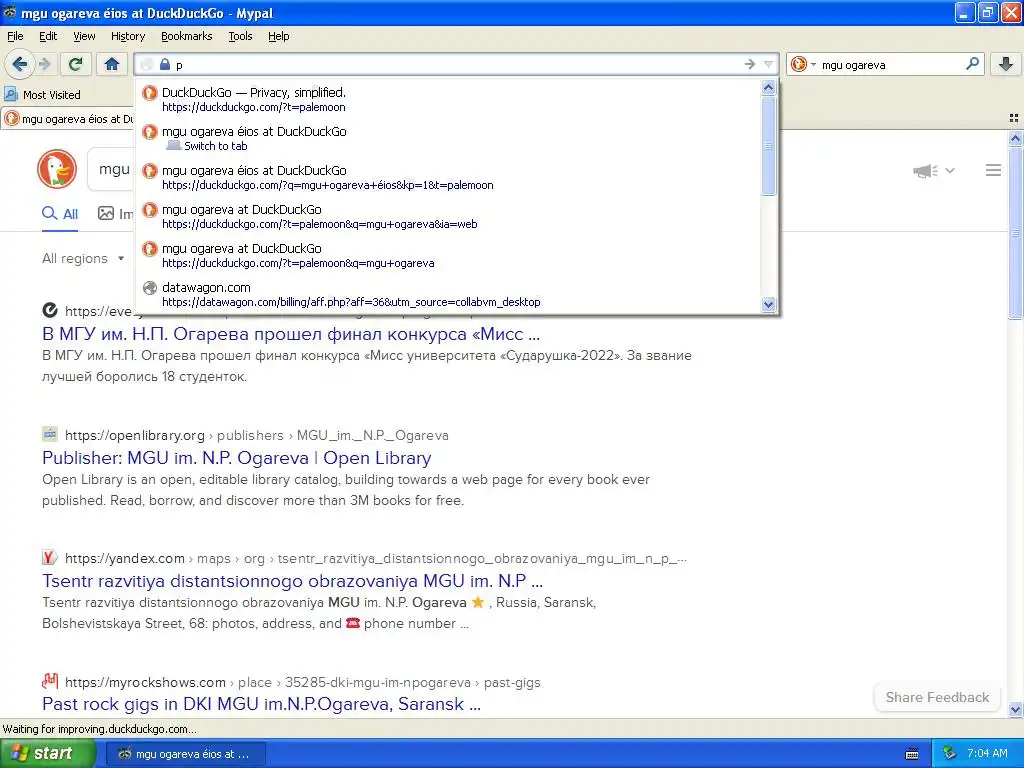Screen dimensions: 1024x768
Task: Click the Forward navigation arrow
Action: (44, 64)
